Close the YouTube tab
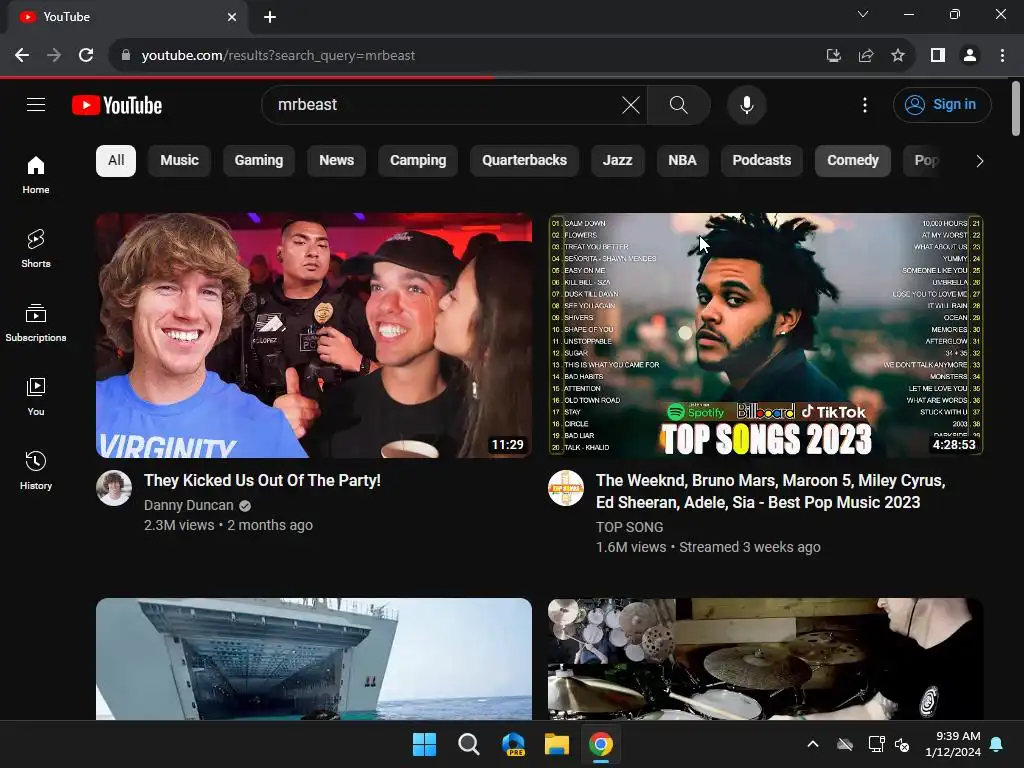 click(x=232, y=17)
